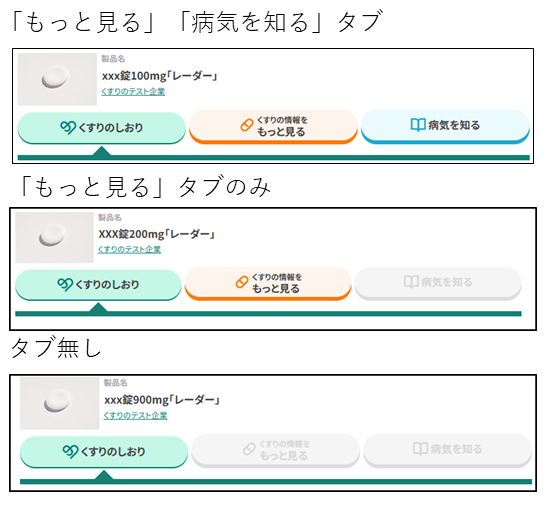This screenshot has width=557, height=509.
Task: Click greyed book icon in xxx錠900mg card
Action: point(420,449)
